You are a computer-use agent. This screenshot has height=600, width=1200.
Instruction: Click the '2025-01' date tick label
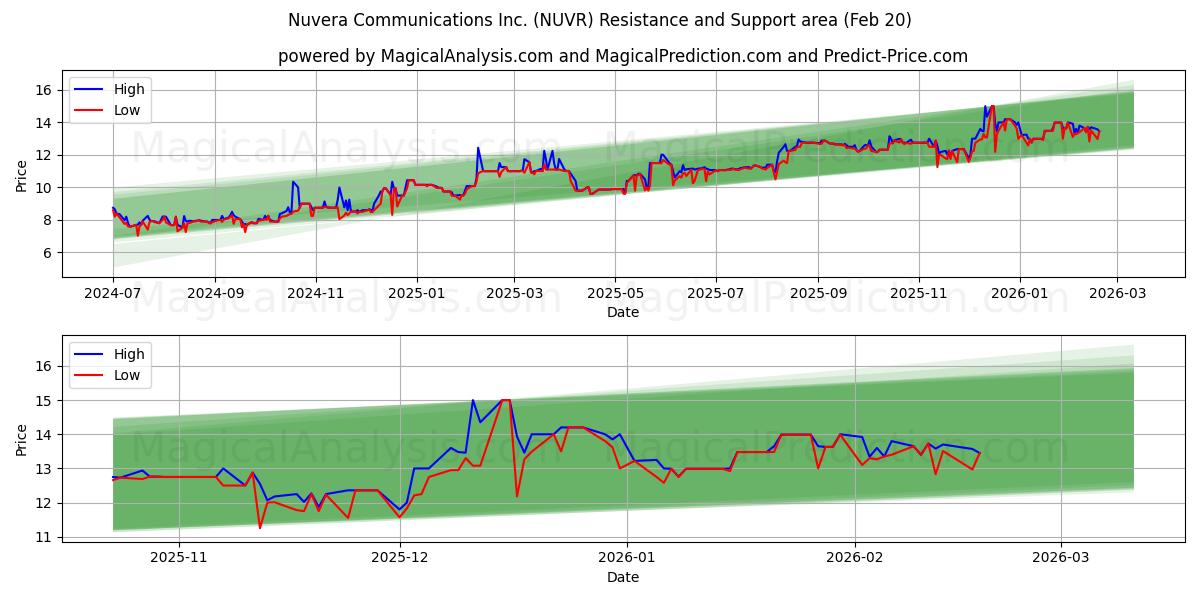pos(417,293)
